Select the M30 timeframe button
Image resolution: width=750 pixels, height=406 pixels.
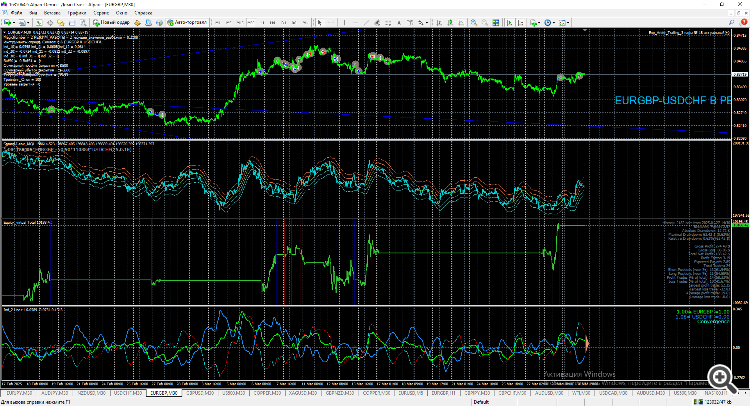(x=251, y=22)
